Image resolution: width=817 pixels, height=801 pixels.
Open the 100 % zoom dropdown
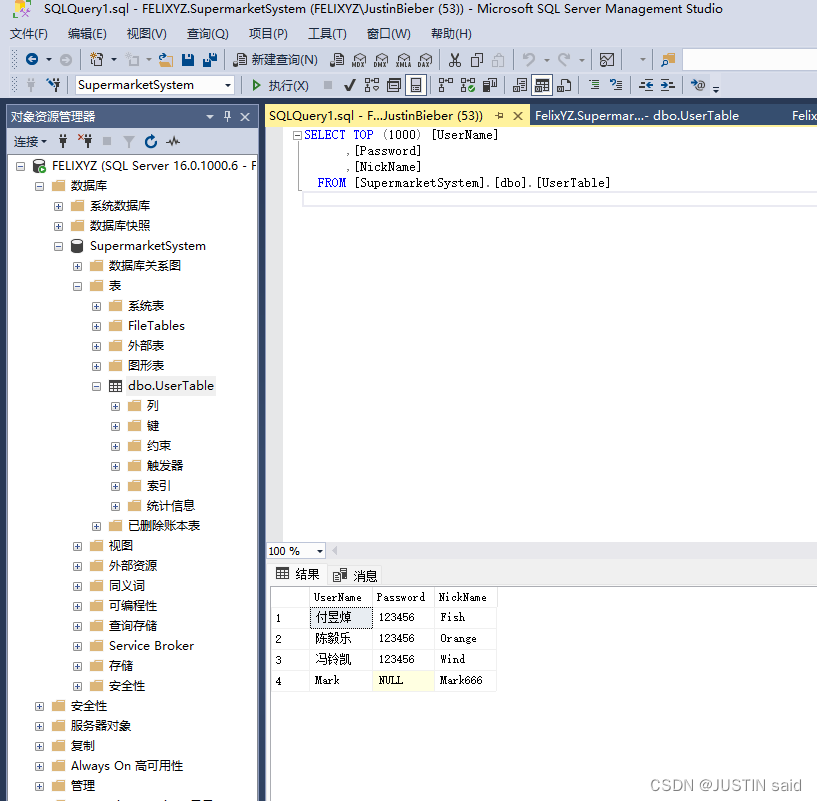(320, 551)
